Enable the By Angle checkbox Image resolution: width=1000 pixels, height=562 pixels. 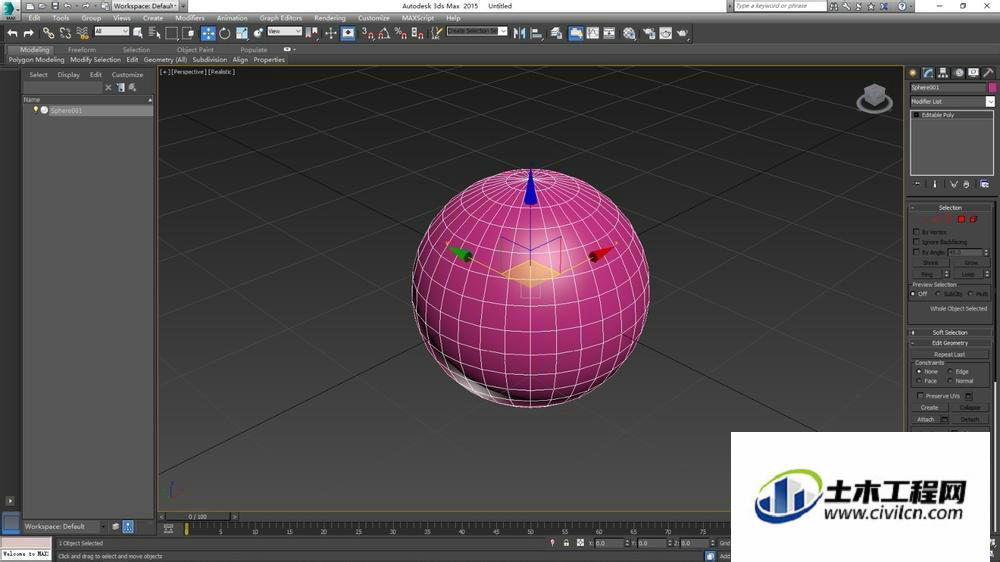pos(916,253)
